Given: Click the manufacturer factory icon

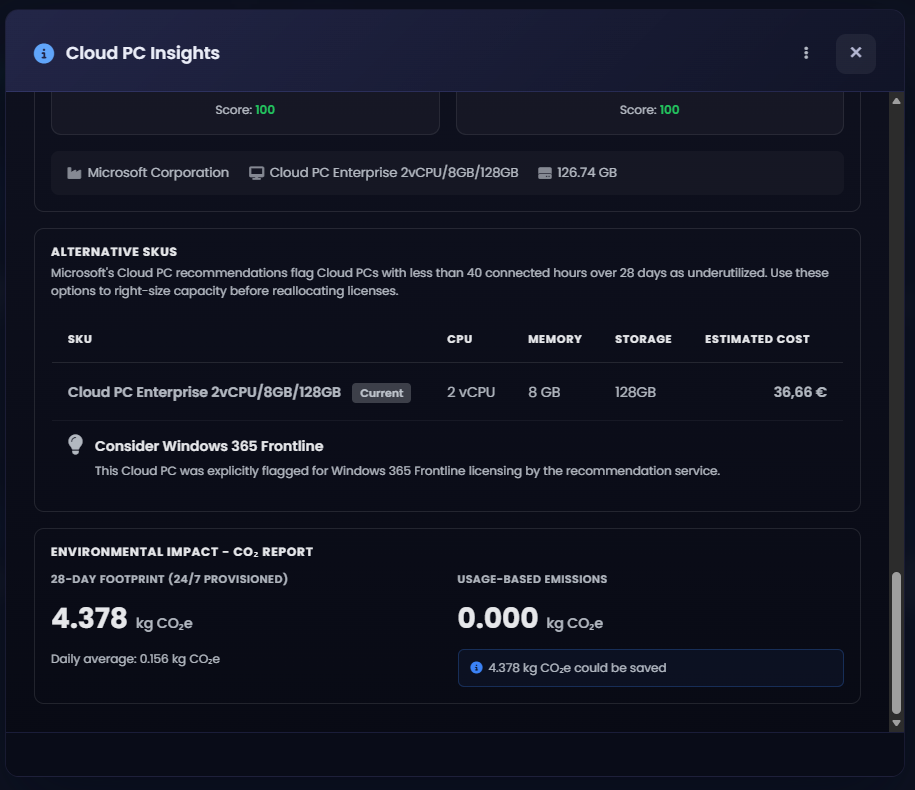Looking at the screenshot, I should tap(74, 173).
